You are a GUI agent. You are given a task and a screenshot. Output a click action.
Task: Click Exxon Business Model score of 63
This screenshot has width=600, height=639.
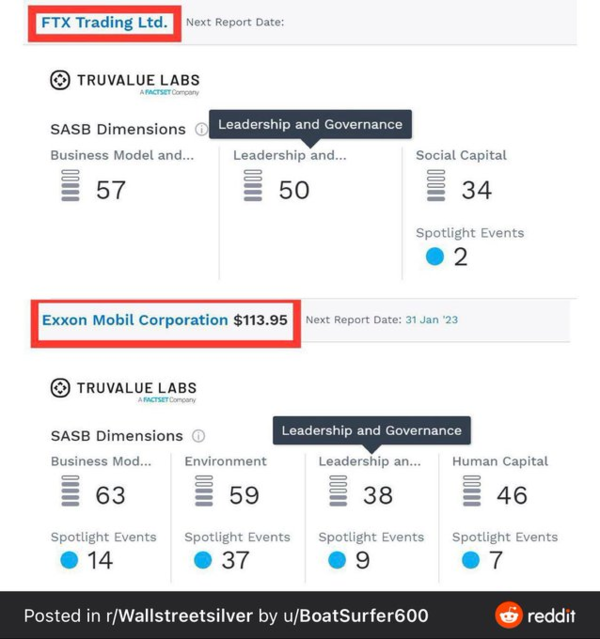110,495
